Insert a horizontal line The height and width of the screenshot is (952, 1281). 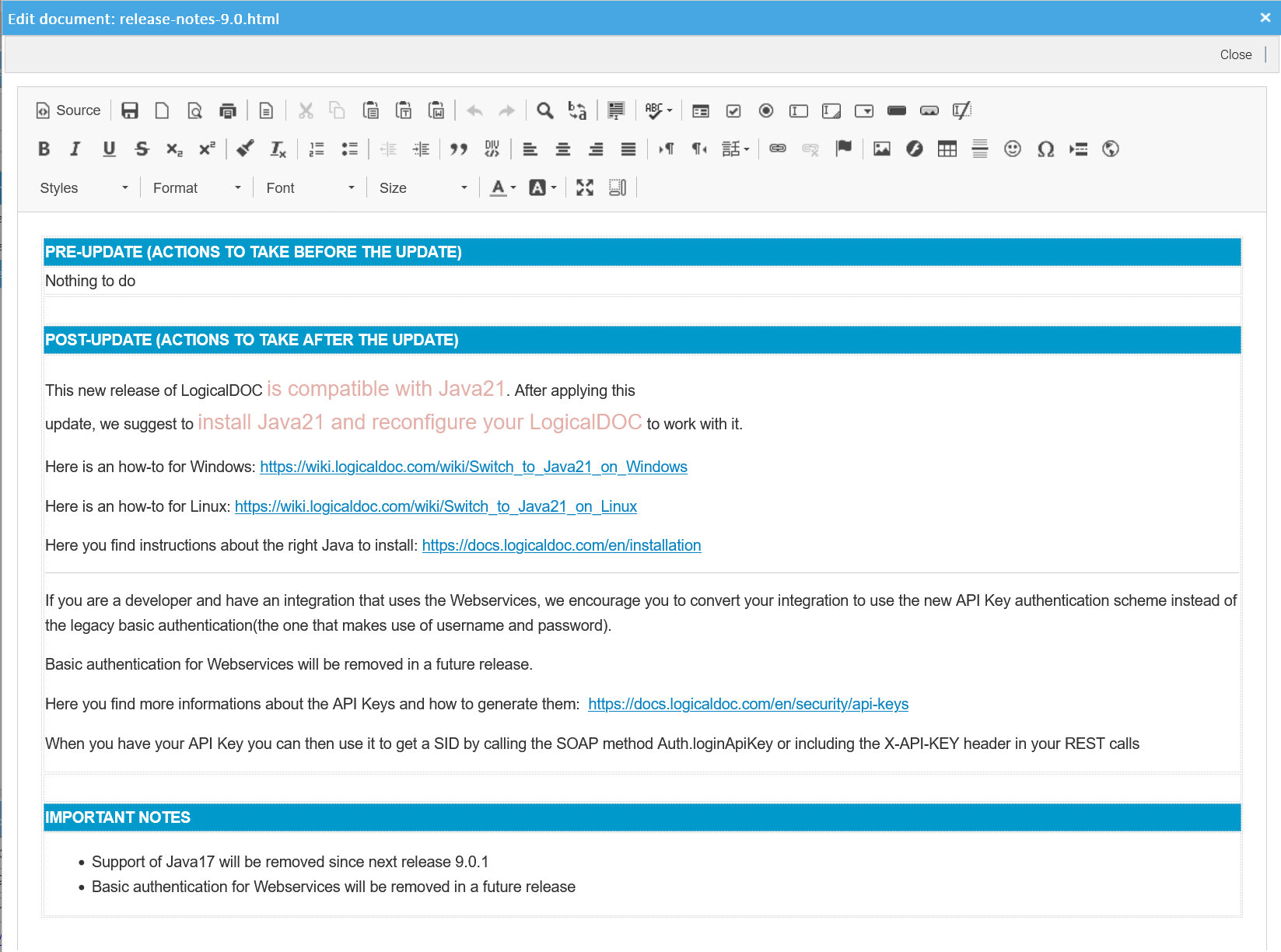click(980, 149)
